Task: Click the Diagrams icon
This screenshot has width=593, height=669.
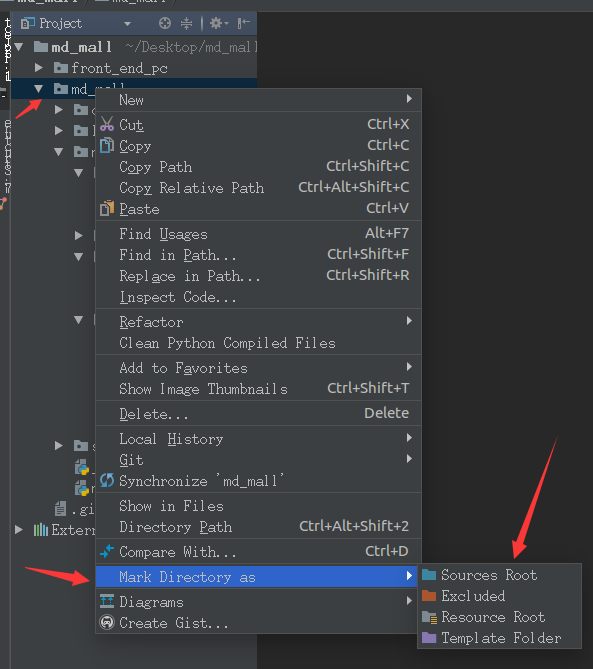Action: (x=107, y=601)
